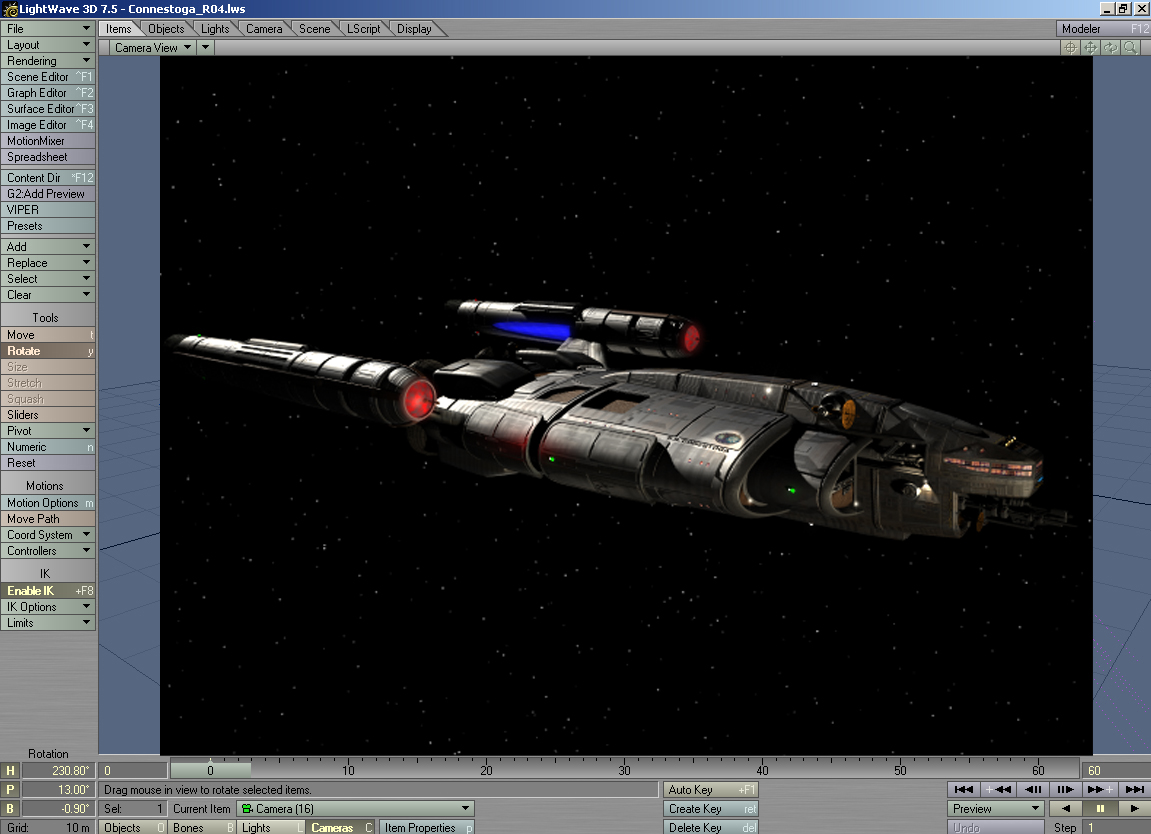Play animation backward
The image size is (1151, 834).
(1065, 808)
